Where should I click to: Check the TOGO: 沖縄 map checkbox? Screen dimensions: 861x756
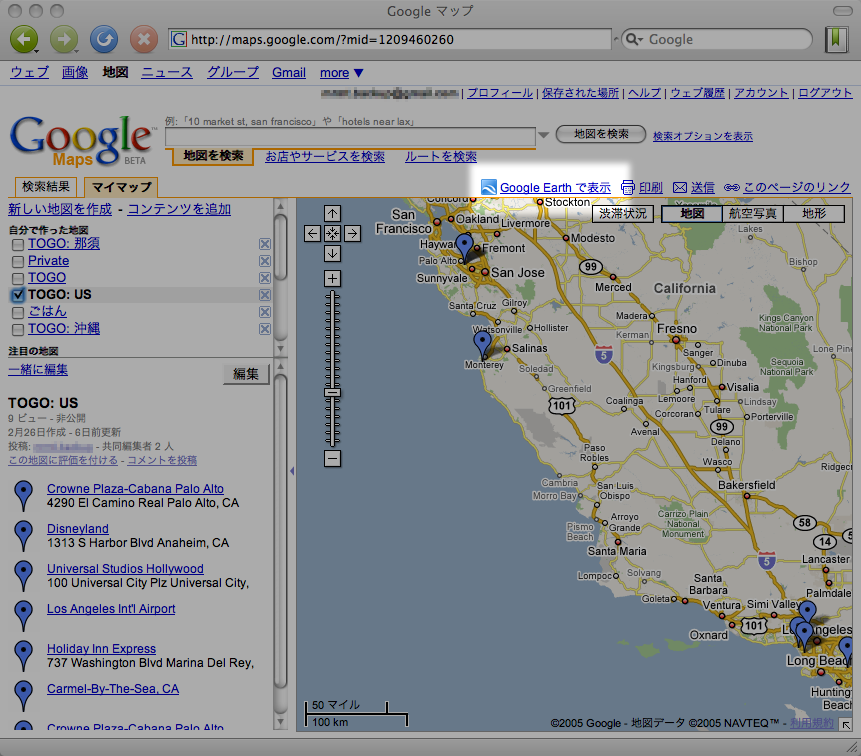click(x=18, y=329)
